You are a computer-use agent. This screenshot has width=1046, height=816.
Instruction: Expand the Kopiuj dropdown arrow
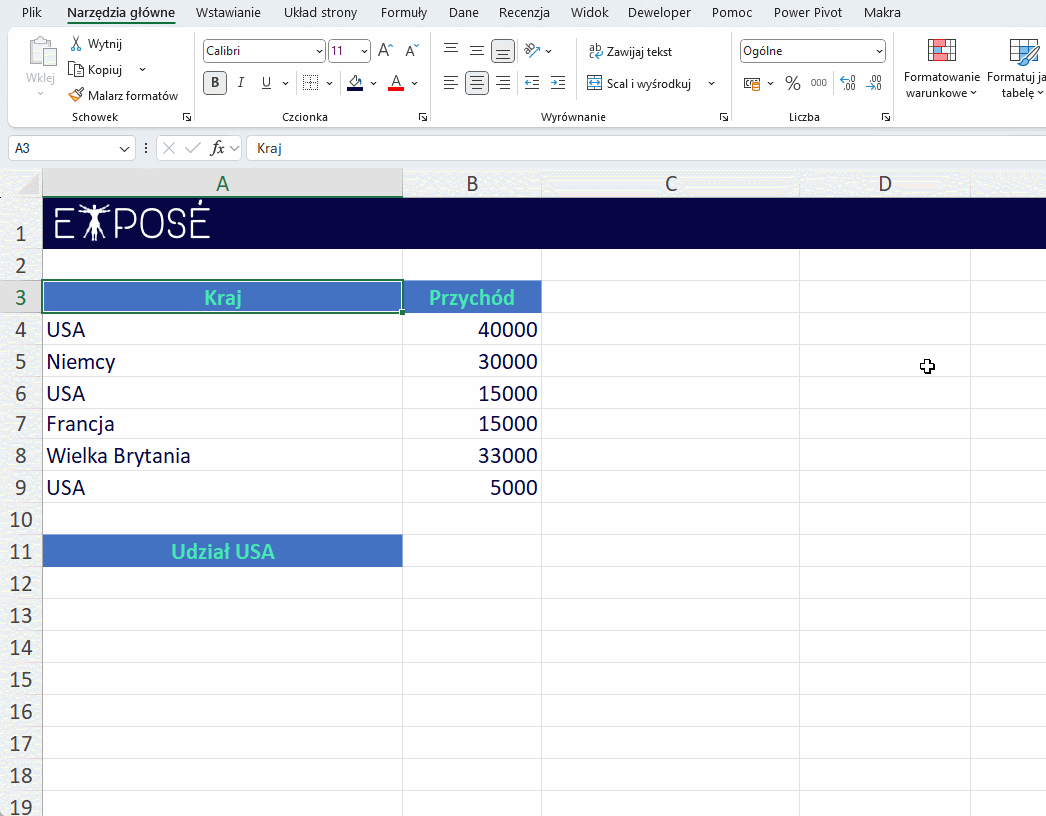click(x=142, y=69)
